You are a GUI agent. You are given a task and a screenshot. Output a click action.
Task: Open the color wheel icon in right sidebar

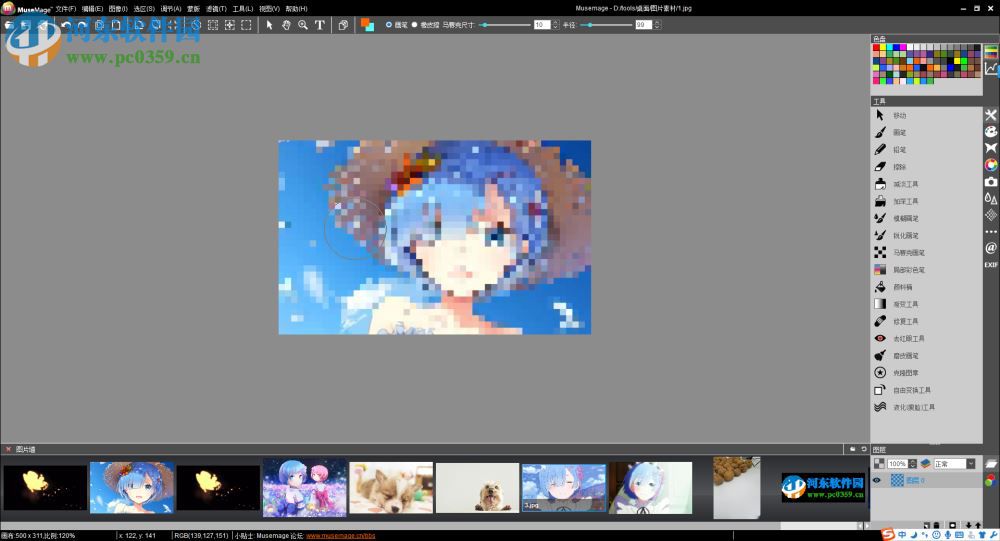pos(990,165)
